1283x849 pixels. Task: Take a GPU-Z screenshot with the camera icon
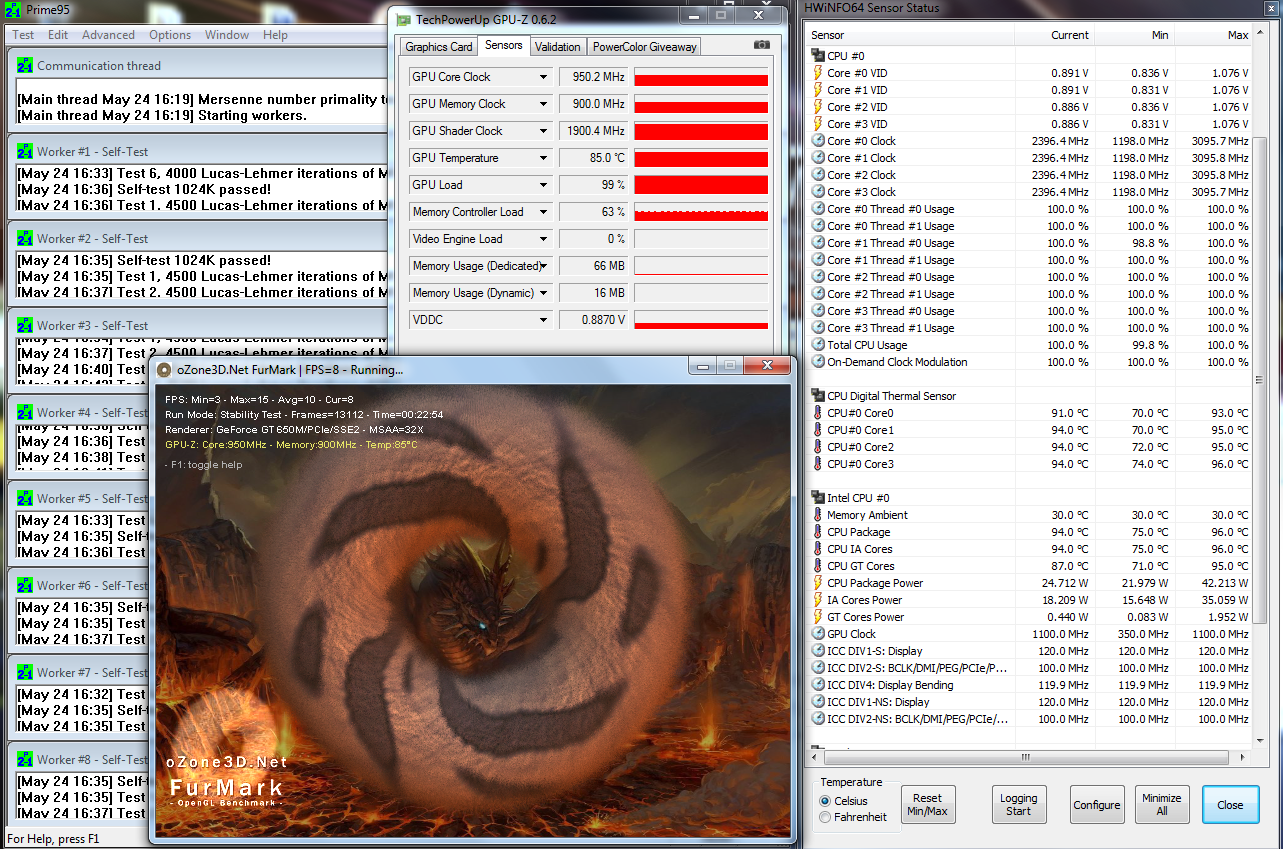762,45
